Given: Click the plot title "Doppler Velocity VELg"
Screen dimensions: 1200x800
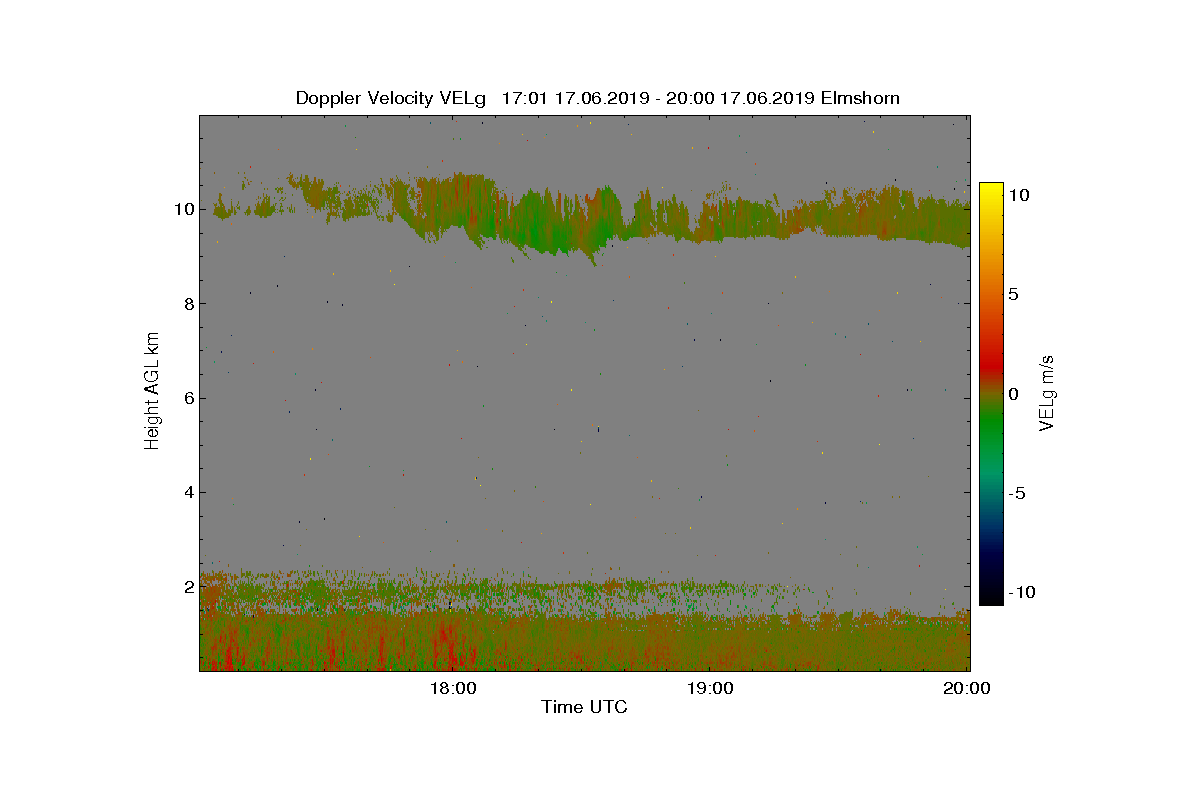Looking at the screenshot, I should pyautogui.click(x=391, y=98).
